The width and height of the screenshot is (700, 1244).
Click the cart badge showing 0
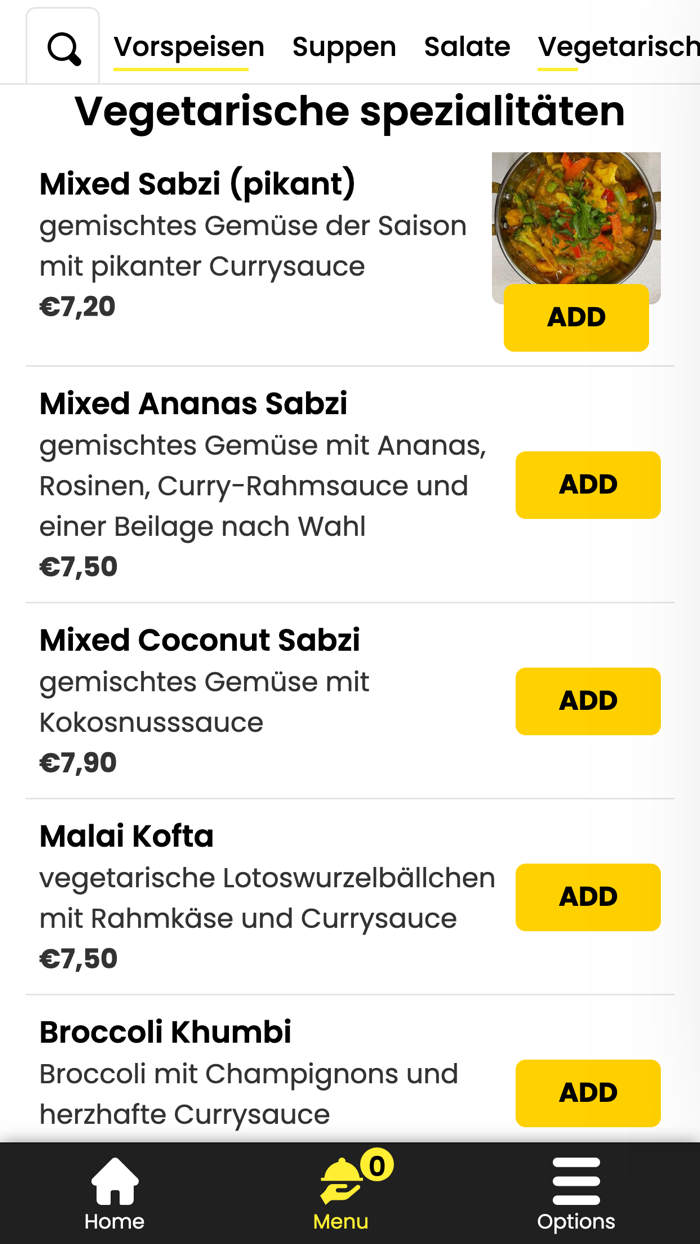377,1164
